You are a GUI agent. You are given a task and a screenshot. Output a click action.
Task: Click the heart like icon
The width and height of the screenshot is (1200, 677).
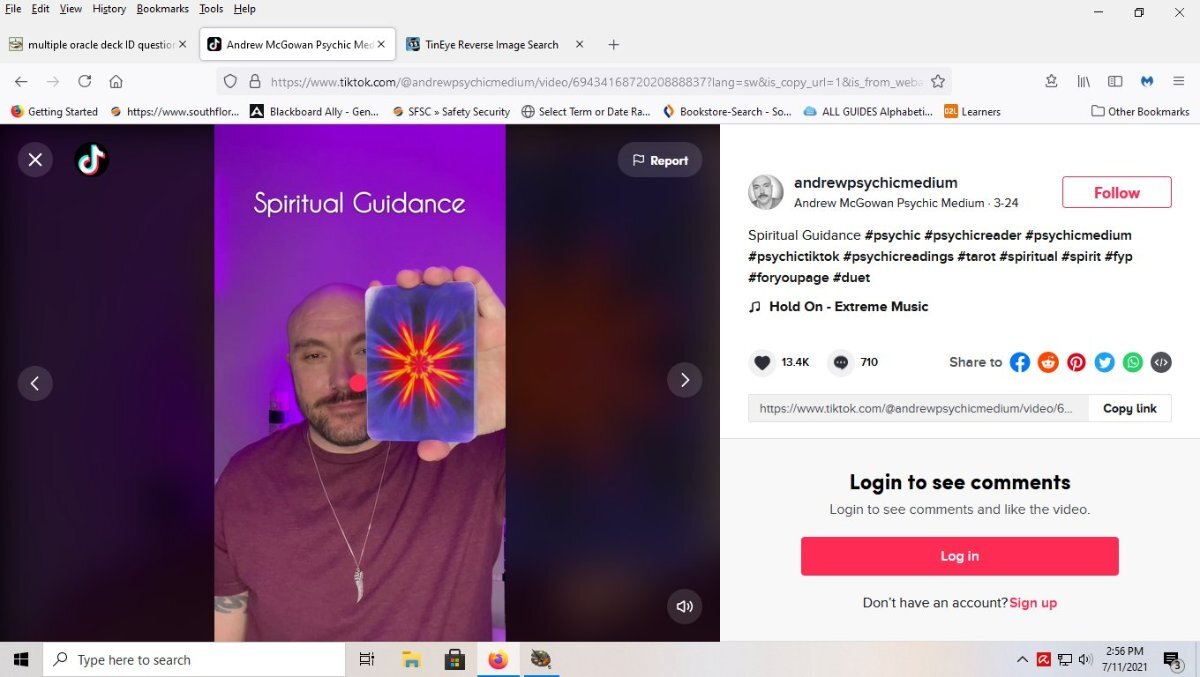point(762,362)
